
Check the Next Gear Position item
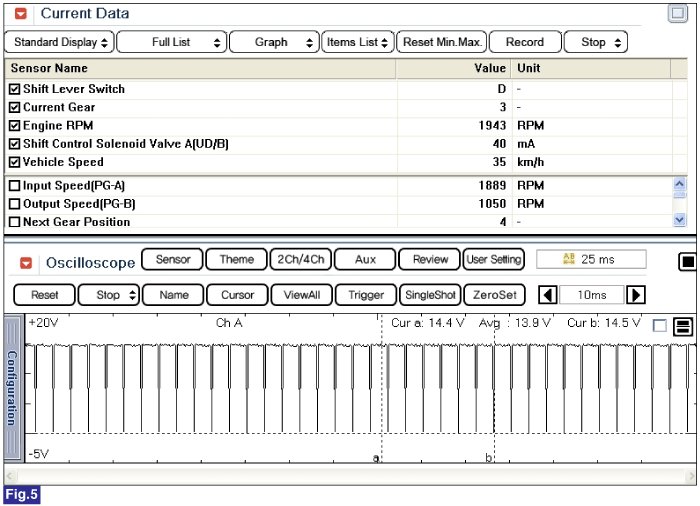14,222
